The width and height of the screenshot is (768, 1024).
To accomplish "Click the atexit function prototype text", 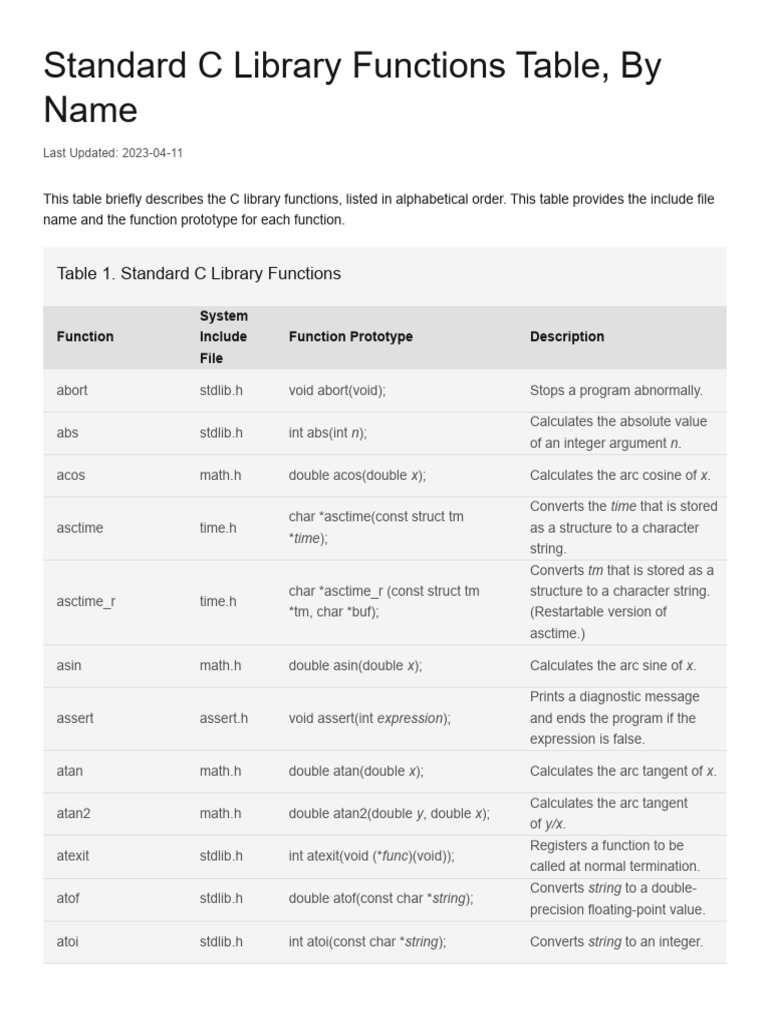I will click(371, 856).
